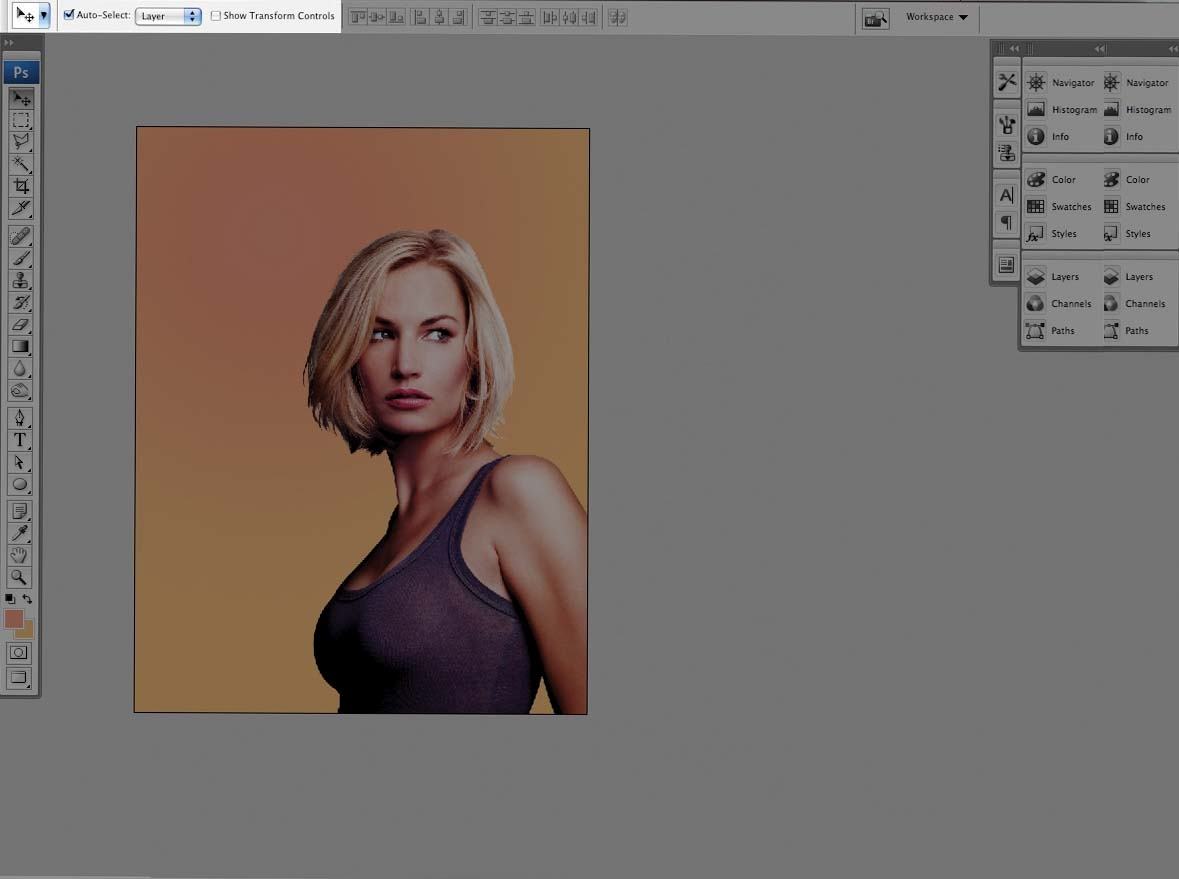
Task: Select the Notes tool
Action: pyautogui.click(x=20, y=512)
